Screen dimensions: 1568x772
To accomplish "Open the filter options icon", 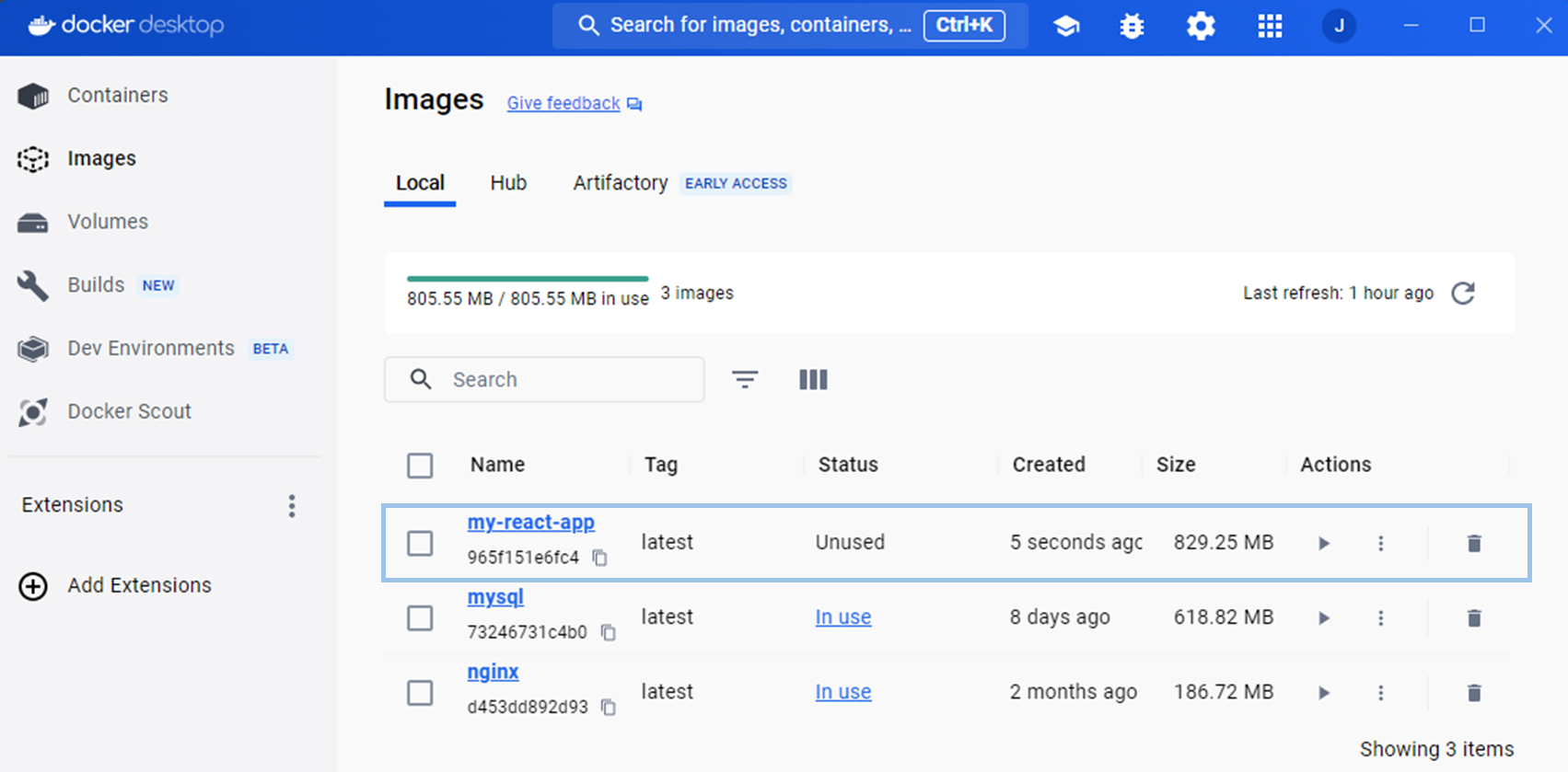I will (745, 379).
